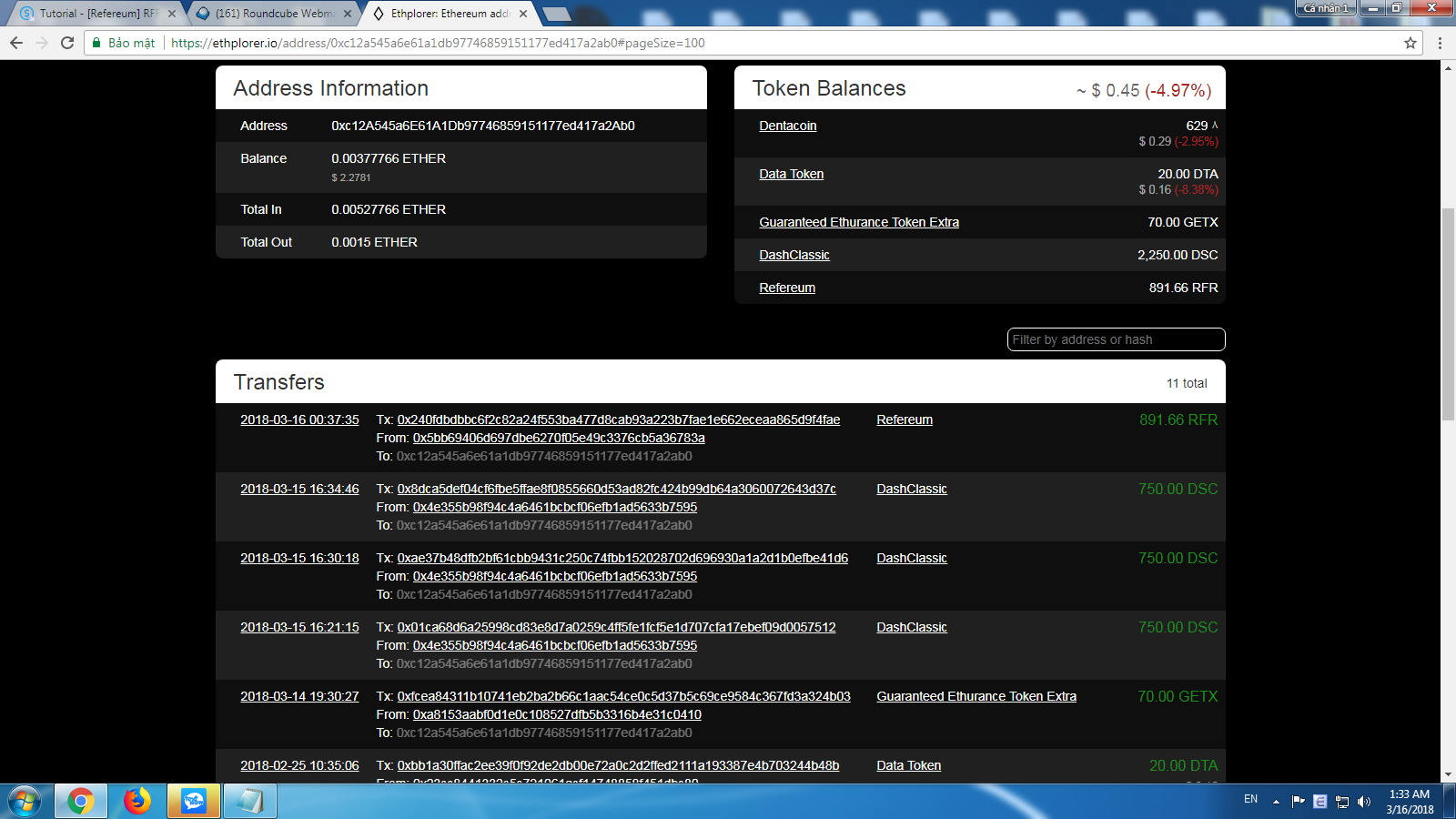Click the purple E tray icon

click(1320, 802)
